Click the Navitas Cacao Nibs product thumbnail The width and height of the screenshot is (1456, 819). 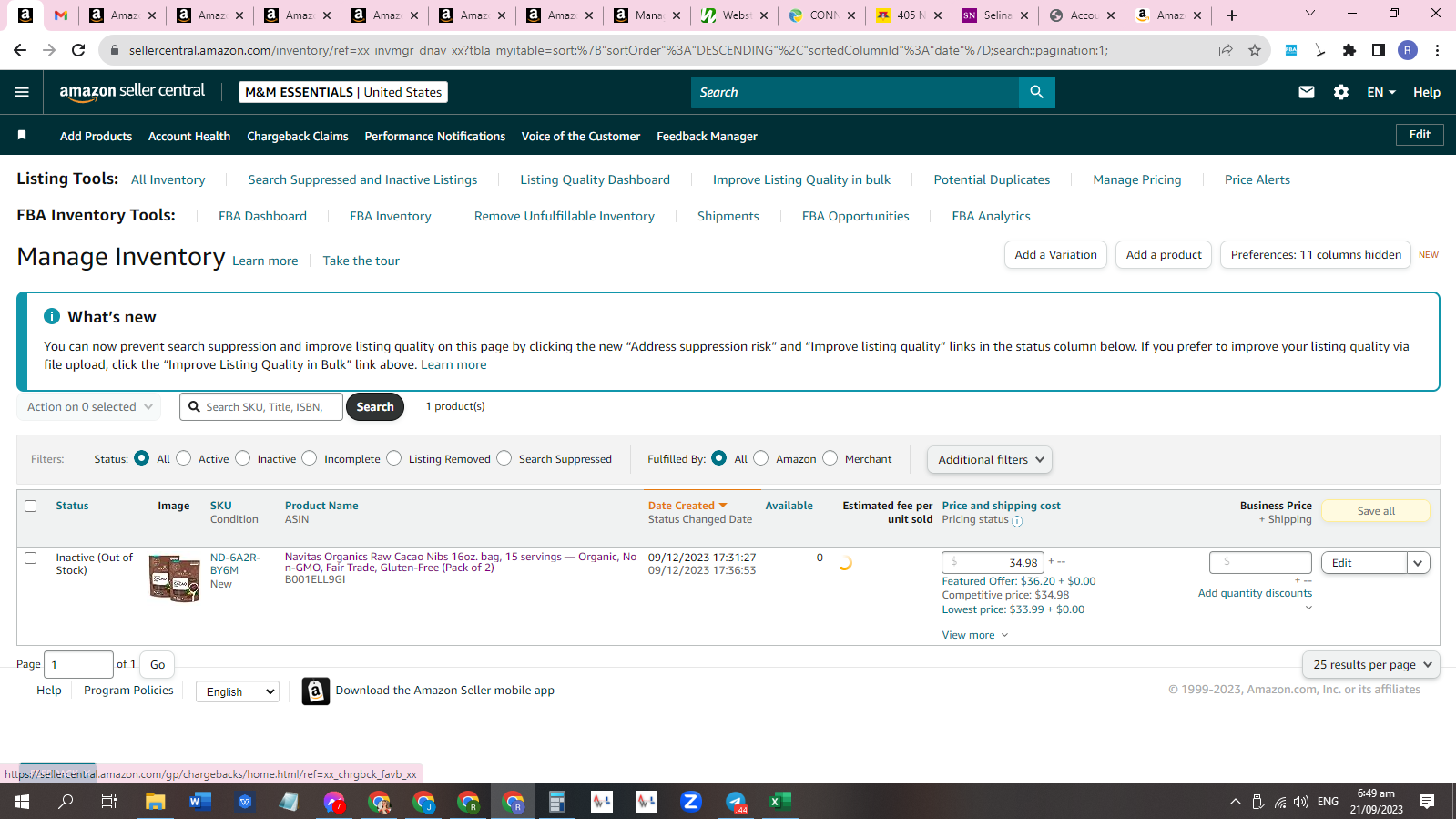(x=175, y=578)
